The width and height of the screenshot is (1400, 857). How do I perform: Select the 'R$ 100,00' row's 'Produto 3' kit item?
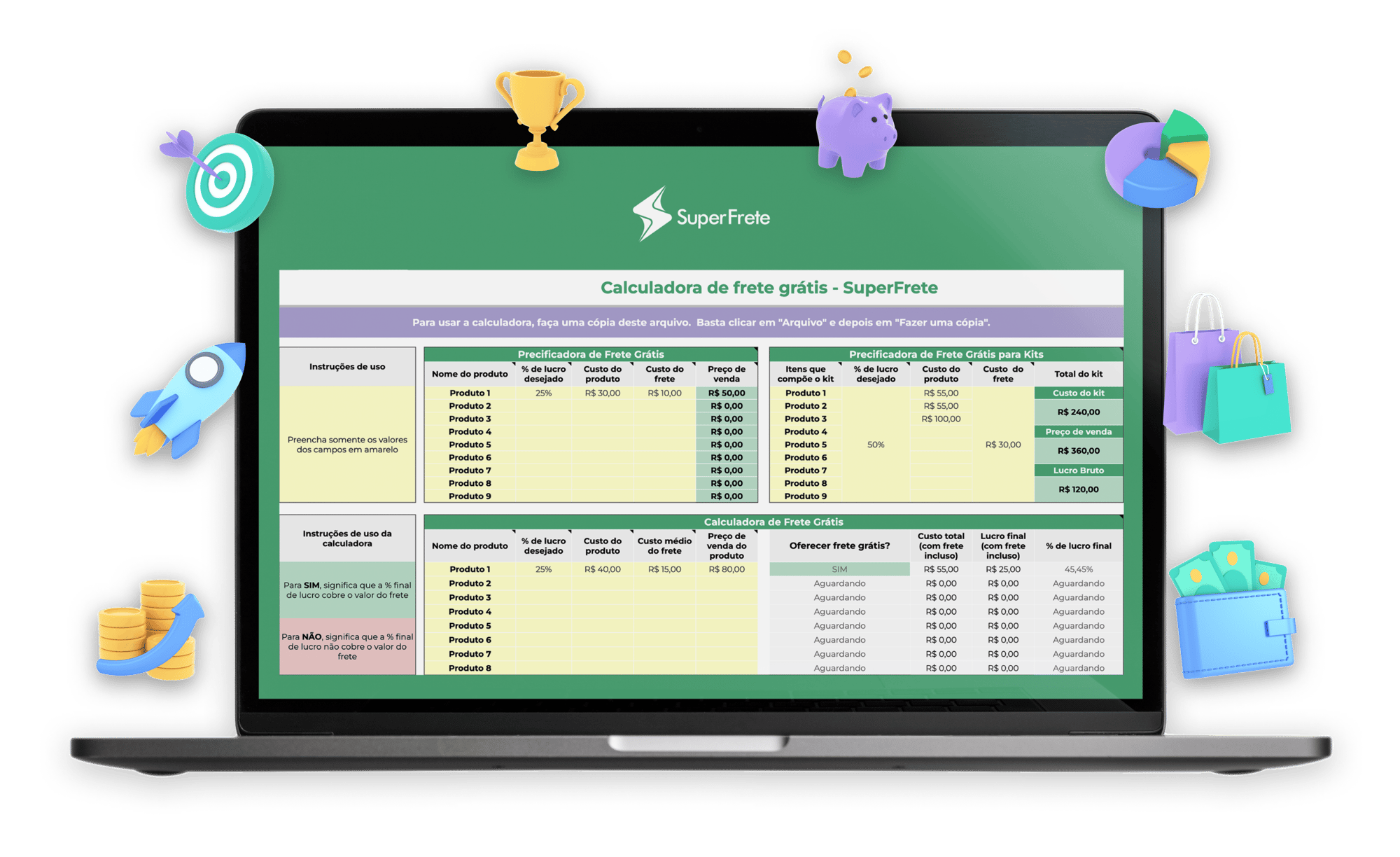[805, 419]
